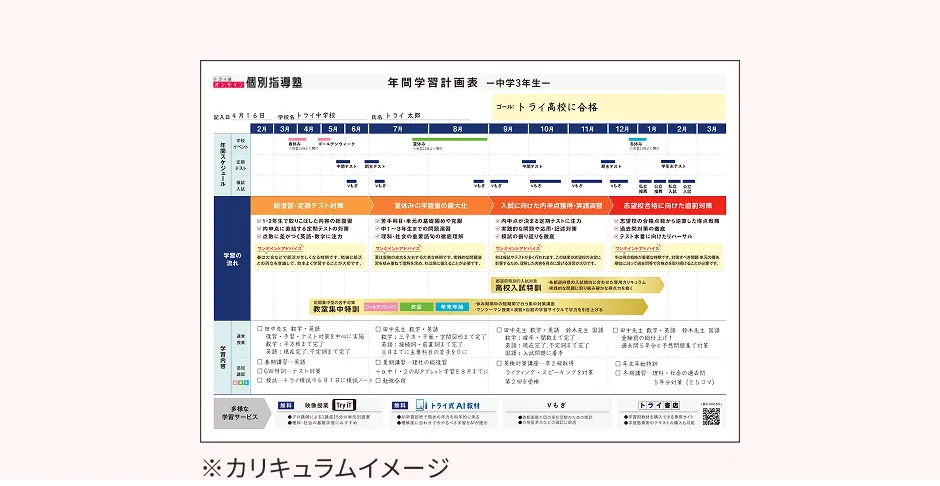Image resolution: width=940 pixels, height=486 pixels.
Task: Click the school name トライ中学校
Action: [316, 115]
